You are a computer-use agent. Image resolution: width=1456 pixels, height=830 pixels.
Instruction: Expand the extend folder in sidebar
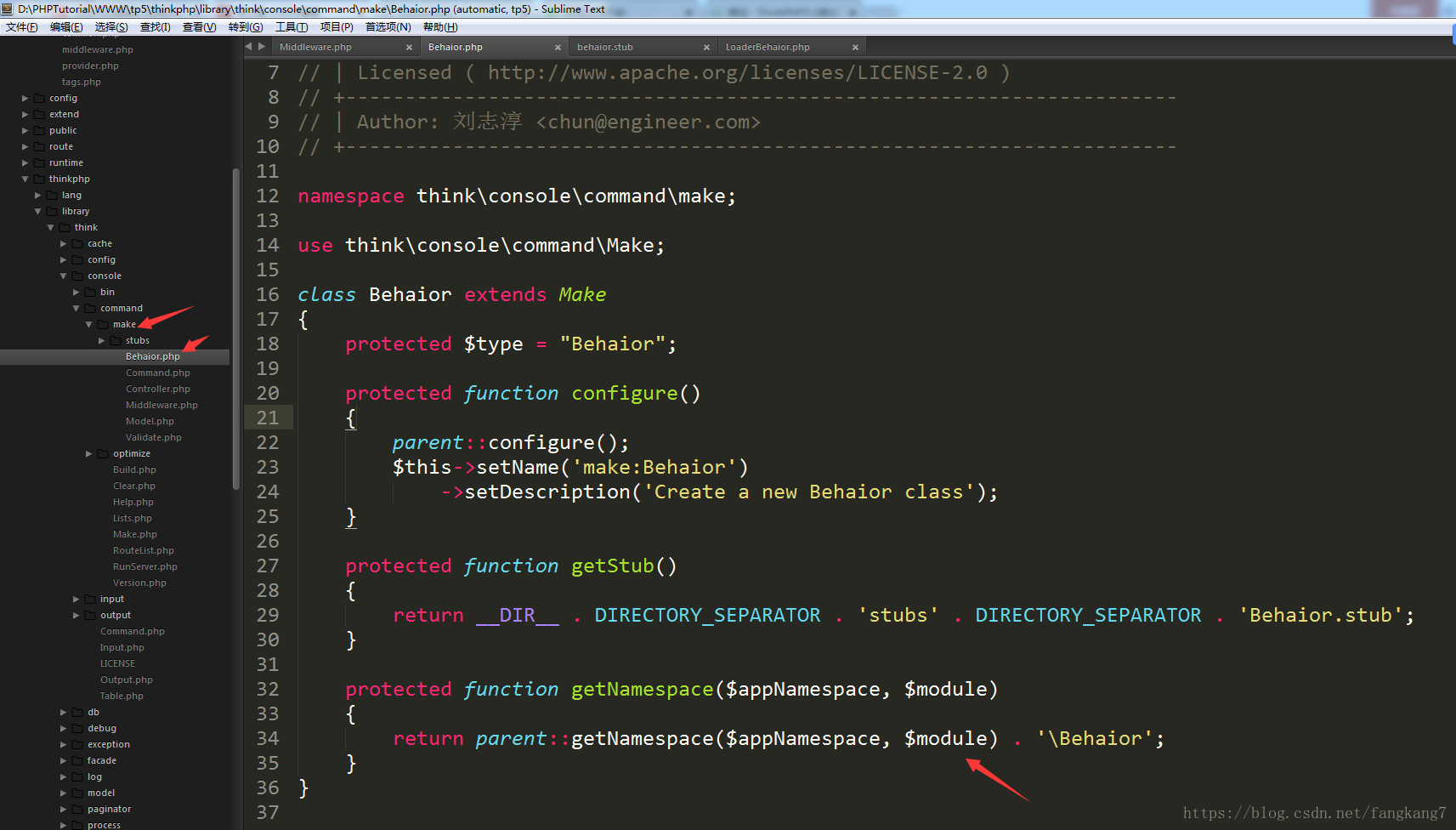click(x=25, y=114)
